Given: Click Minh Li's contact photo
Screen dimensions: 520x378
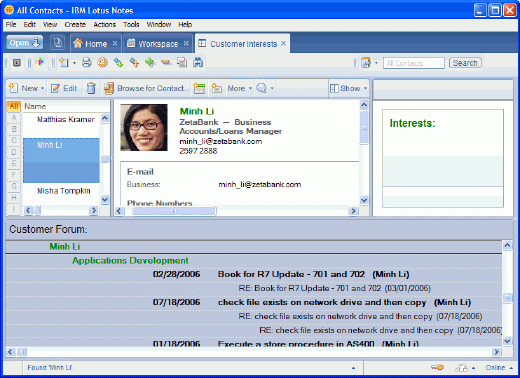Looking at the screenshot, I should tap(144, 127).
